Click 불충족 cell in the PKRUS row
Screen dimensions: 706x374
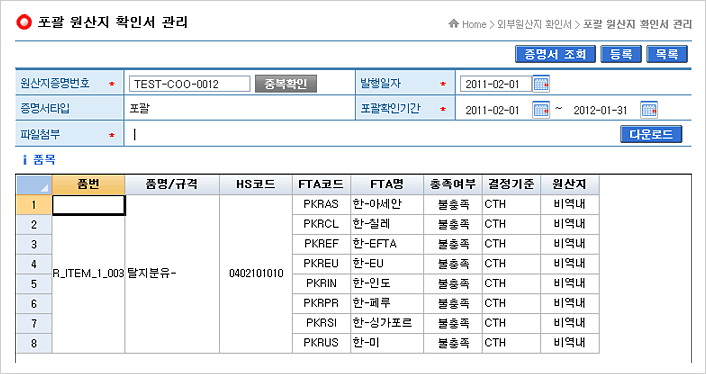(x=453, y=343)
